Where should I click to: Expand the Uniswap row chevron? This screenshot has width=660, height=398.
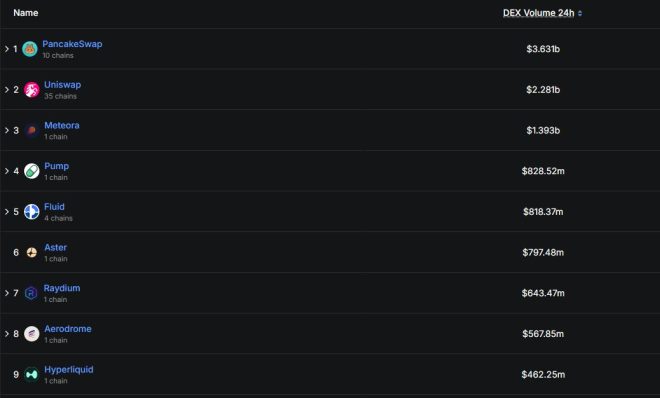point(7,90)
